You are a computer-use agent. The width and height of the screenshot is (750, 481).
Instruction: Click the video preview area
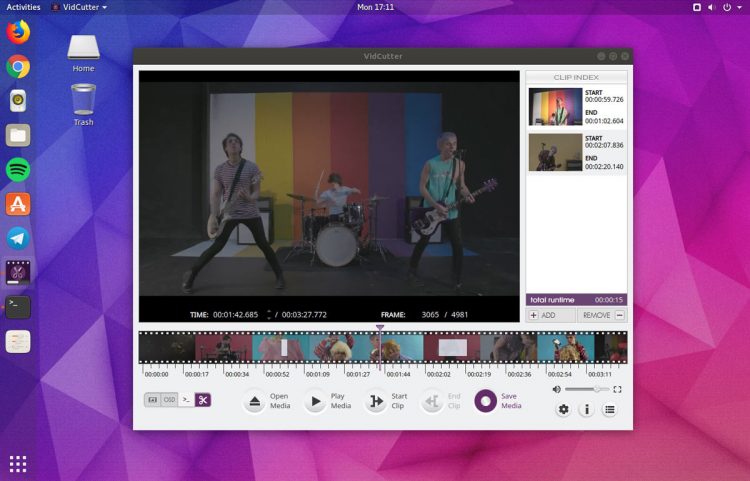tap(329, 196)
